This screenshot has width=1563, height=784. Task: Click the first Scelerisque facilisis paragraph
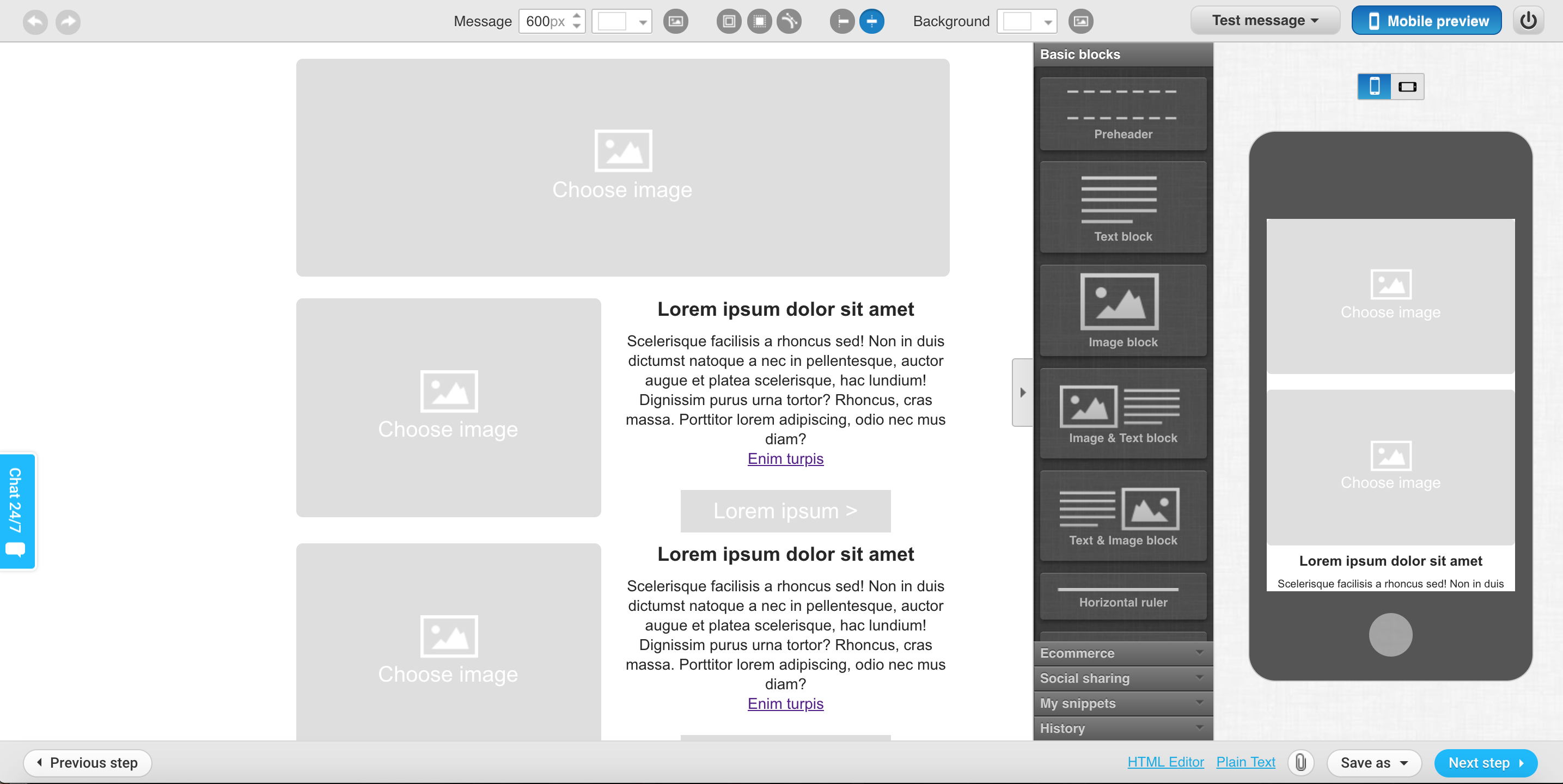(785, 390)
